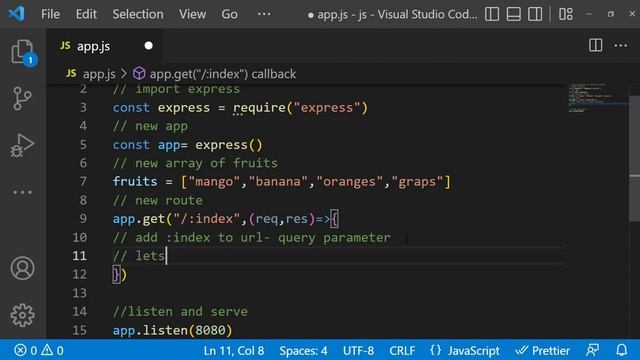Click the "//listen and serve" comment

(x=180, y=311)
